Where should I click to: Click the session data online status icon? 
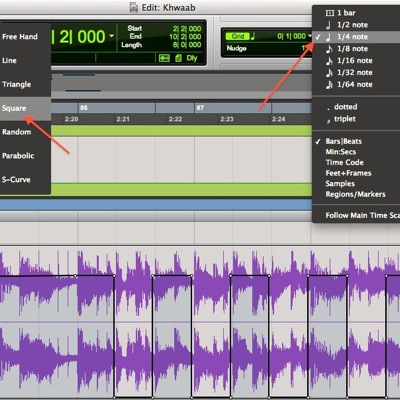click(x=179, y=58)
